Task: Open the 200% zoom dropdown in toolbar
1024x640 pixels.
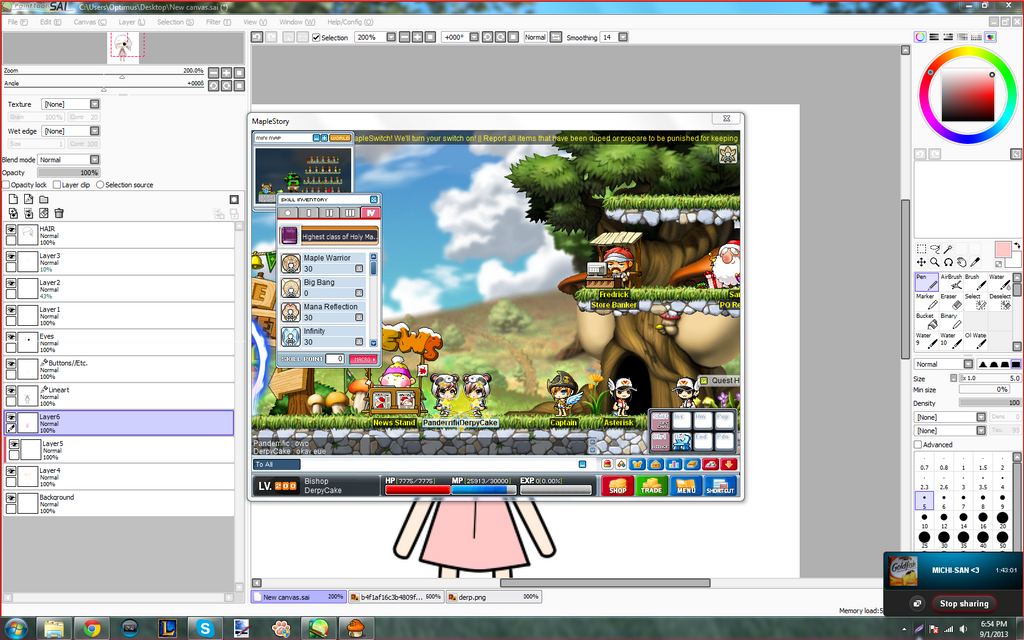Action: [391, 37]
